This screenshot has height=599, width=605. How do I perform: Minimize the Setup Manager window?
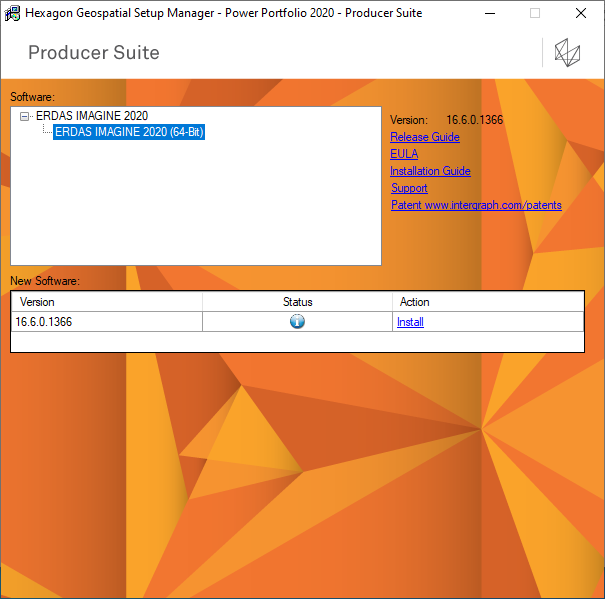490,14
